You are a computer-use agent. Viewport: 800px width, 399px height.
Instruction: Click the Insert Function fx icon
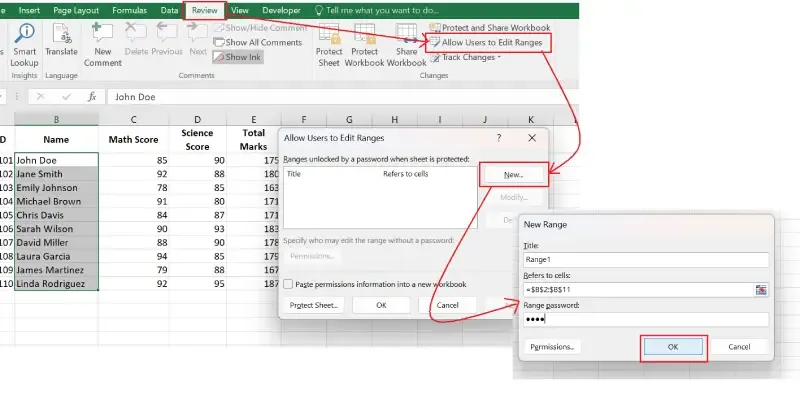pyautogui.click(x=92, y=97)
